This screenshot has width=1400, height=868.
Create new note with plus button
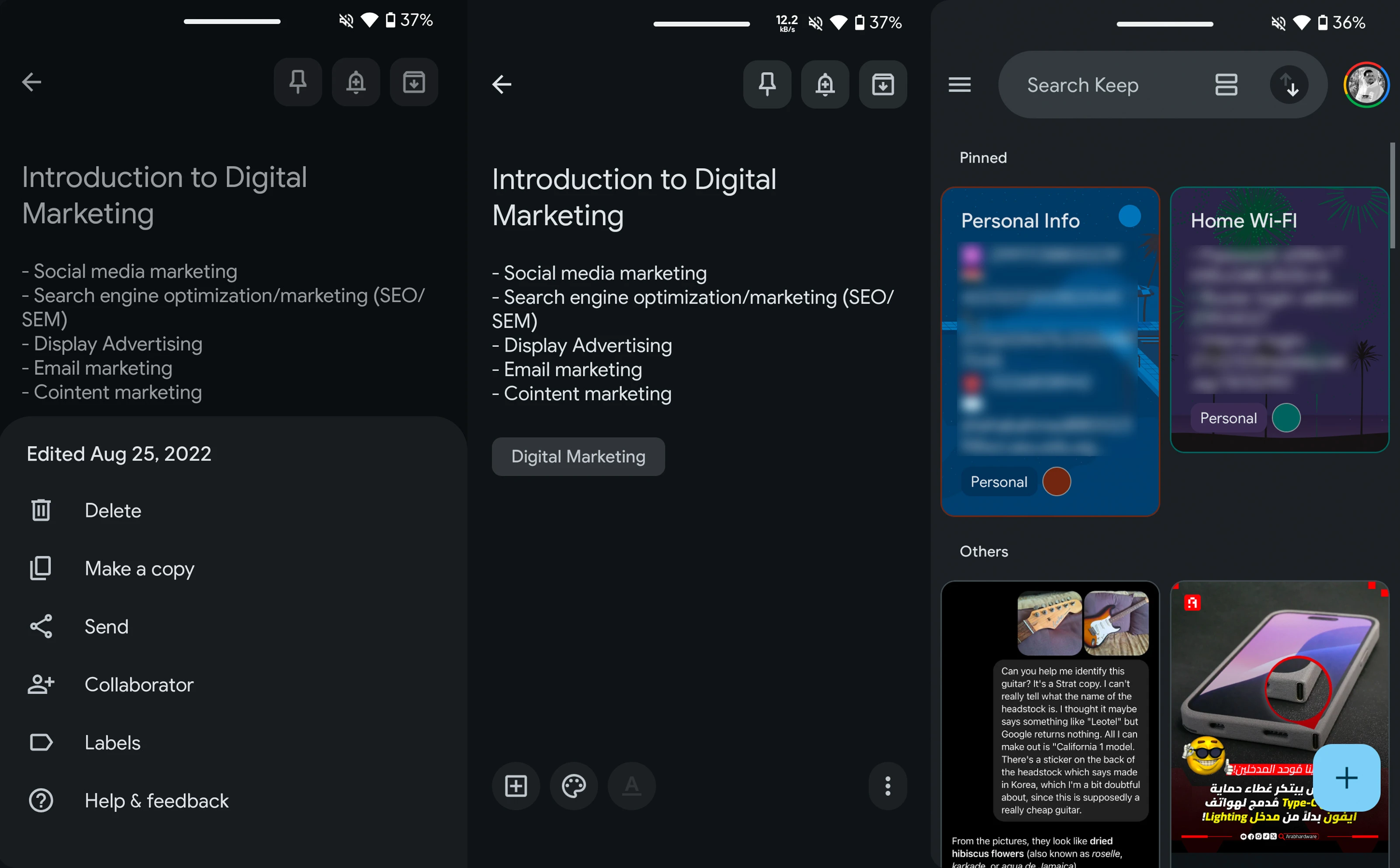pyautogui.click(x=1347, y=778)
